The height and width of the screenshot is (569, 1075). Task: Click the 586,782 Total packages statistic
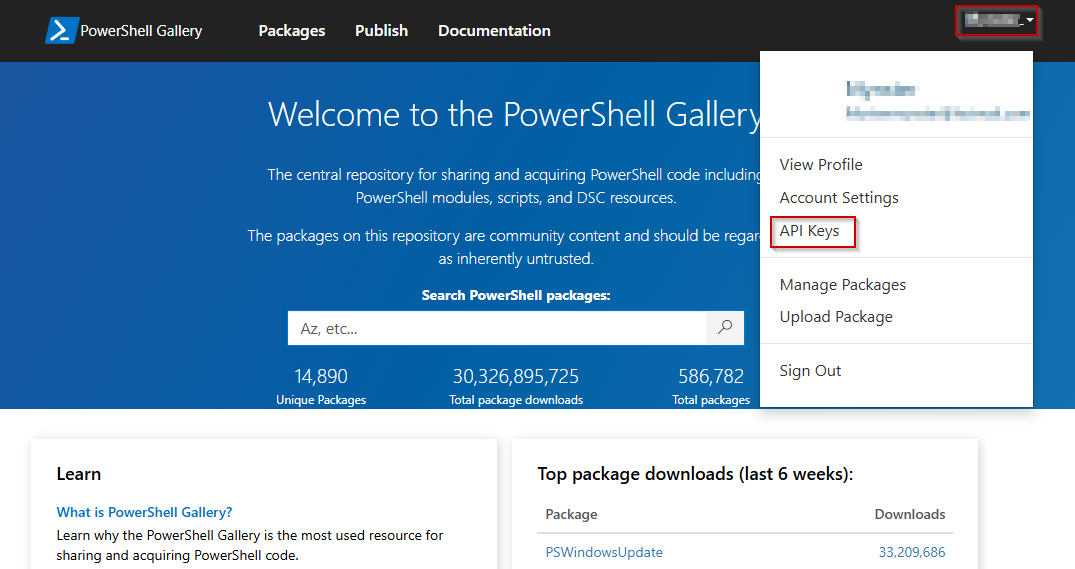[711, 387]
